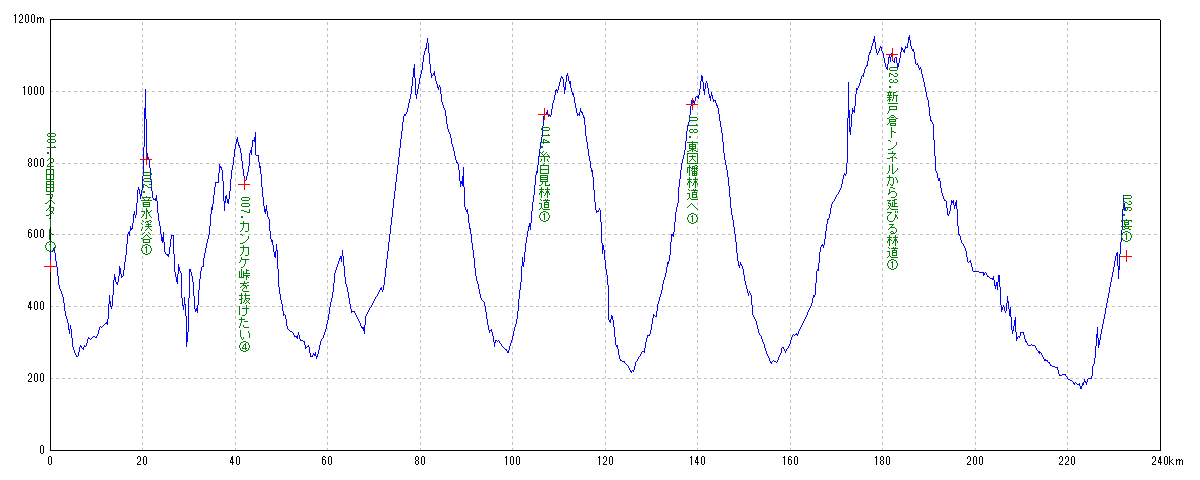Select the red marker for 014 糸白見林道

pos(544,114)
